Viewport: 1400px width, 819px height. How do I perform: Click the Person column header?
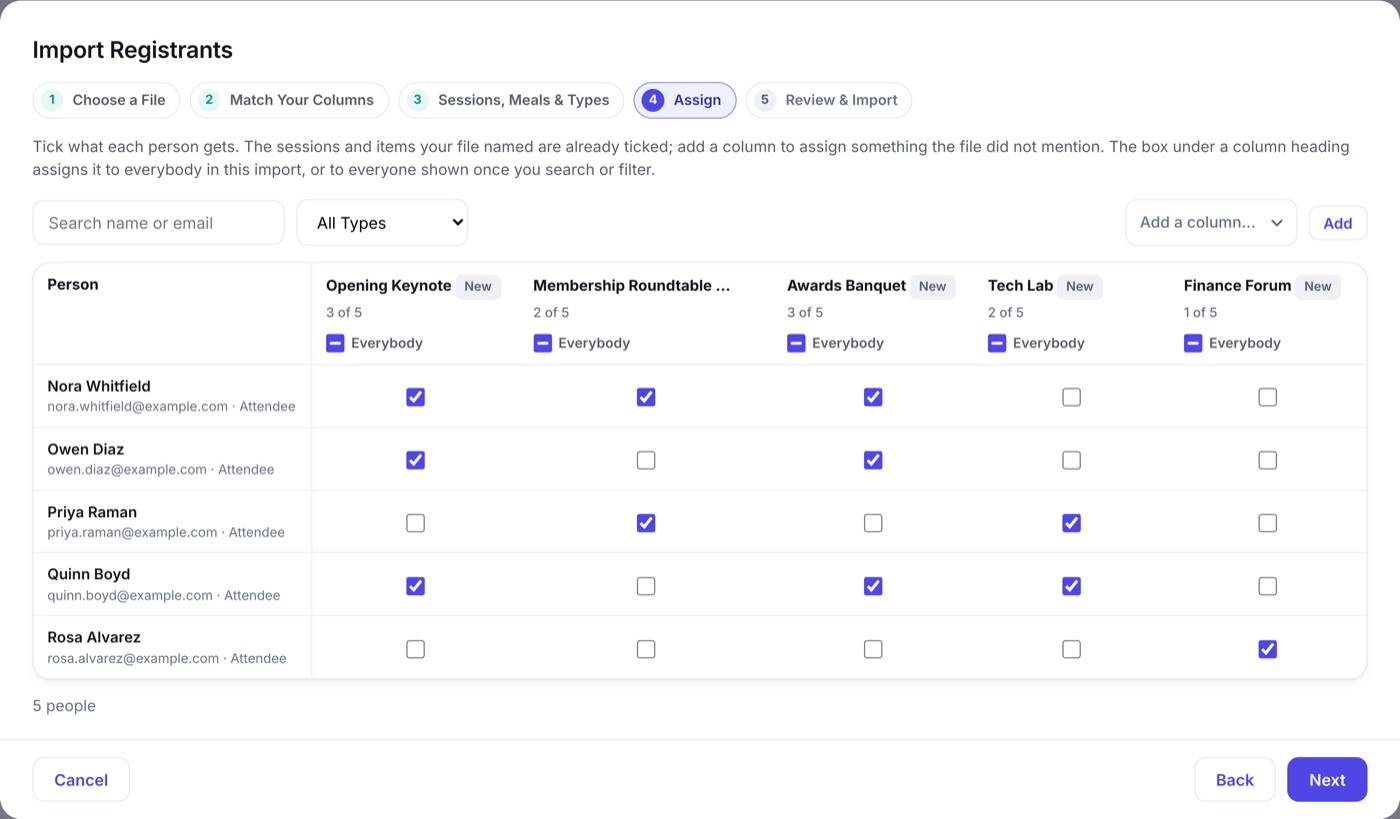click(x=73, y=285)
